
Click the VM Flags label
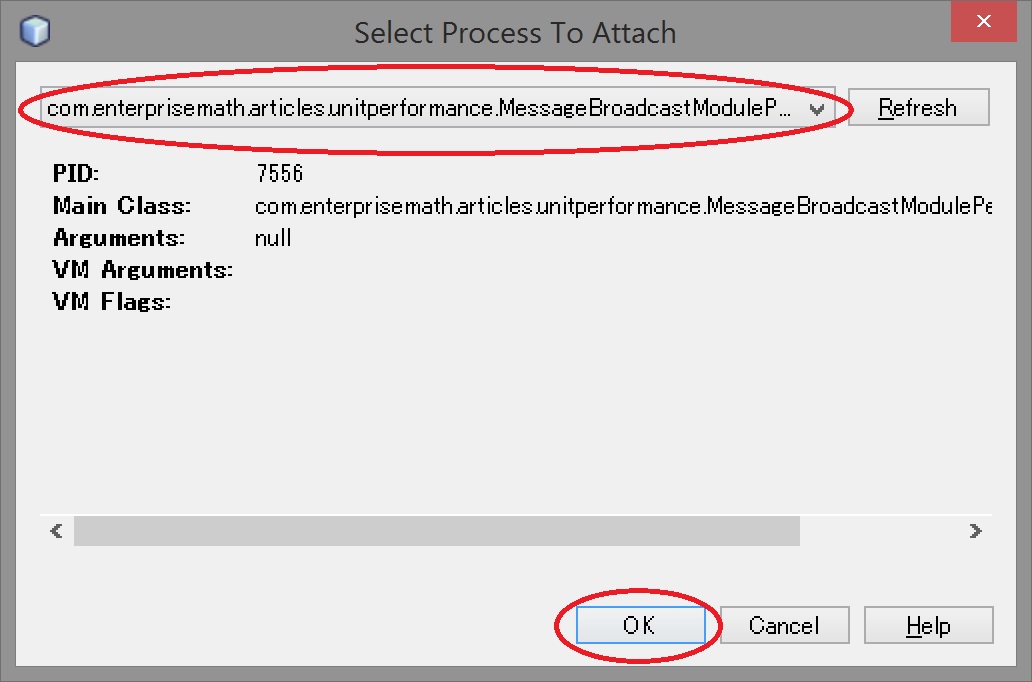112,302
